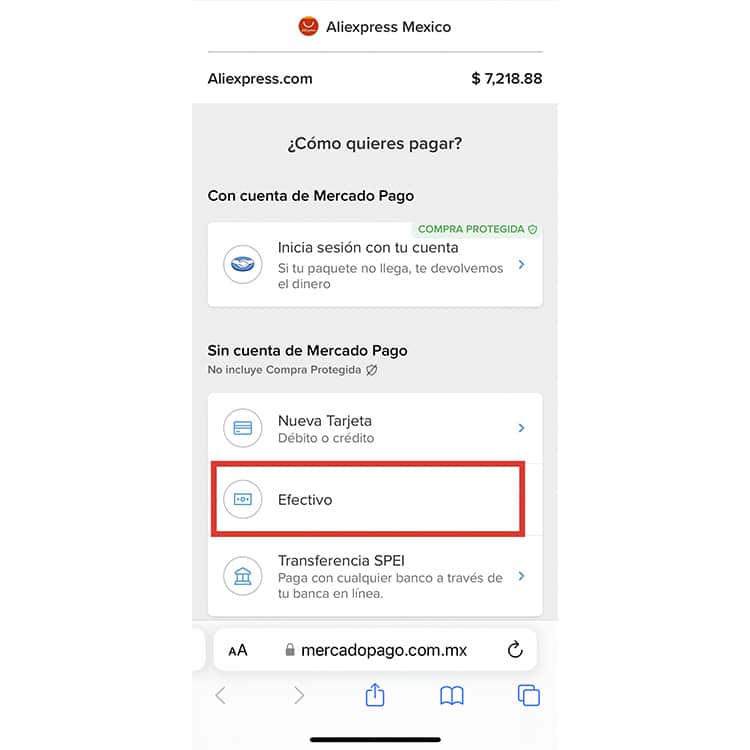Tap the Aliexpress.com merchant label
Image resolution: width=750 pixels, height=750 pixels.
(260, 78)
